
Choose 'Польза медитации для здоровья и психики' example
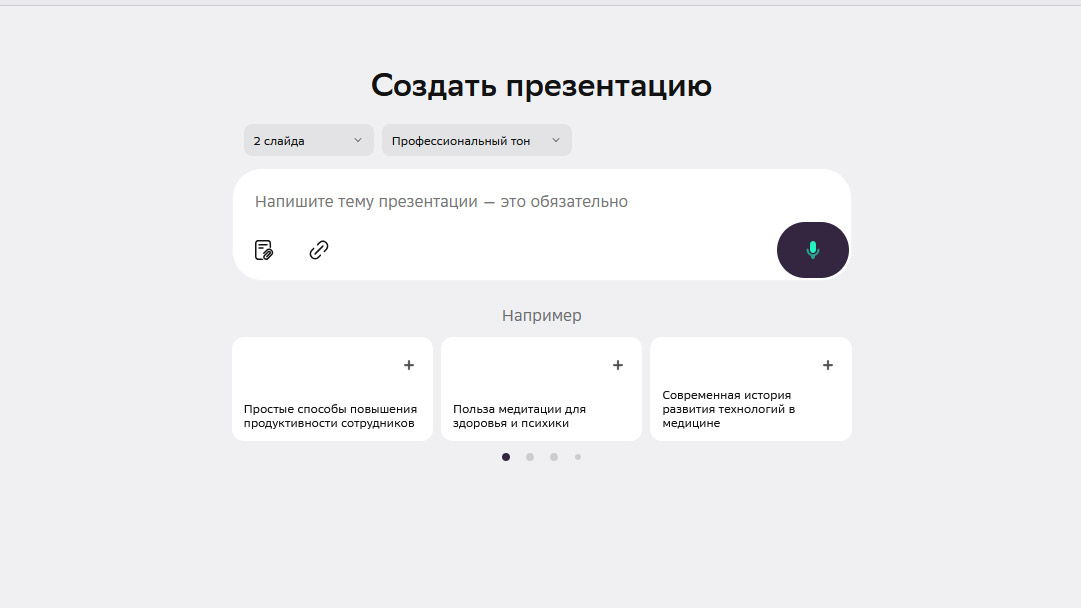[520, 415]
